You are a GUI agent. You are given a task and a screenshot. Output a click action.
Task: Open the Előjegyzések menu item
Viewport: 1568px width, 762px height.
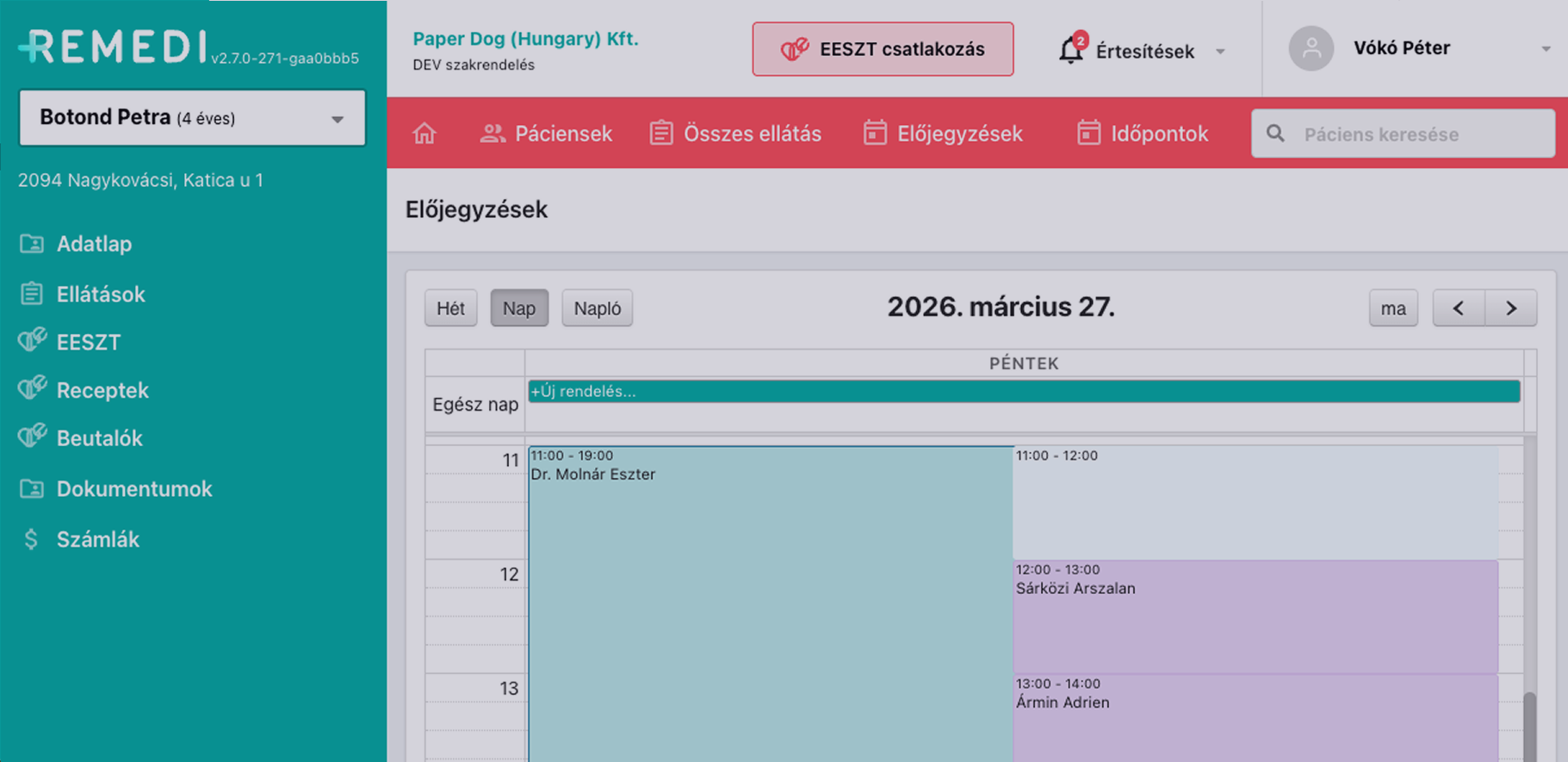coord(943,133)
